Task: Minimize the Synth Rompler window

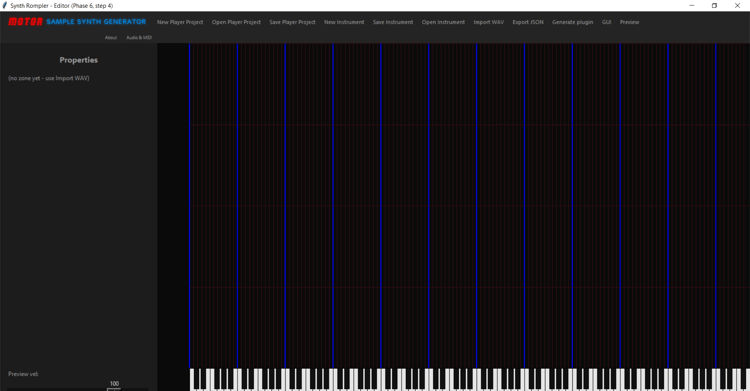Action: (692, 6)
